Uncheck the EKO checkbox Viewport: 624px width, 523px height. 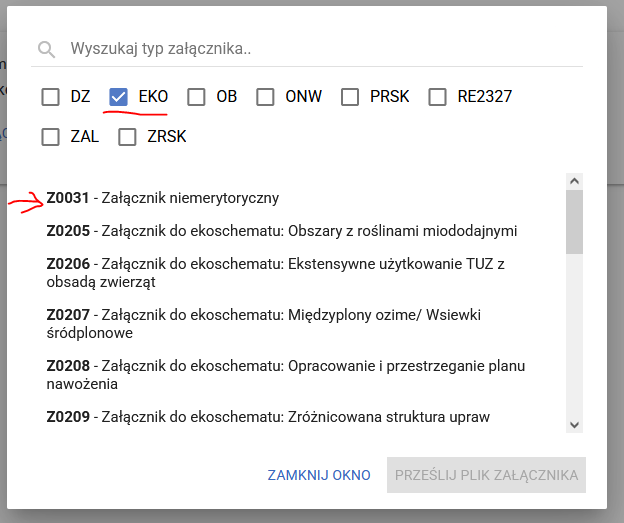119,97
